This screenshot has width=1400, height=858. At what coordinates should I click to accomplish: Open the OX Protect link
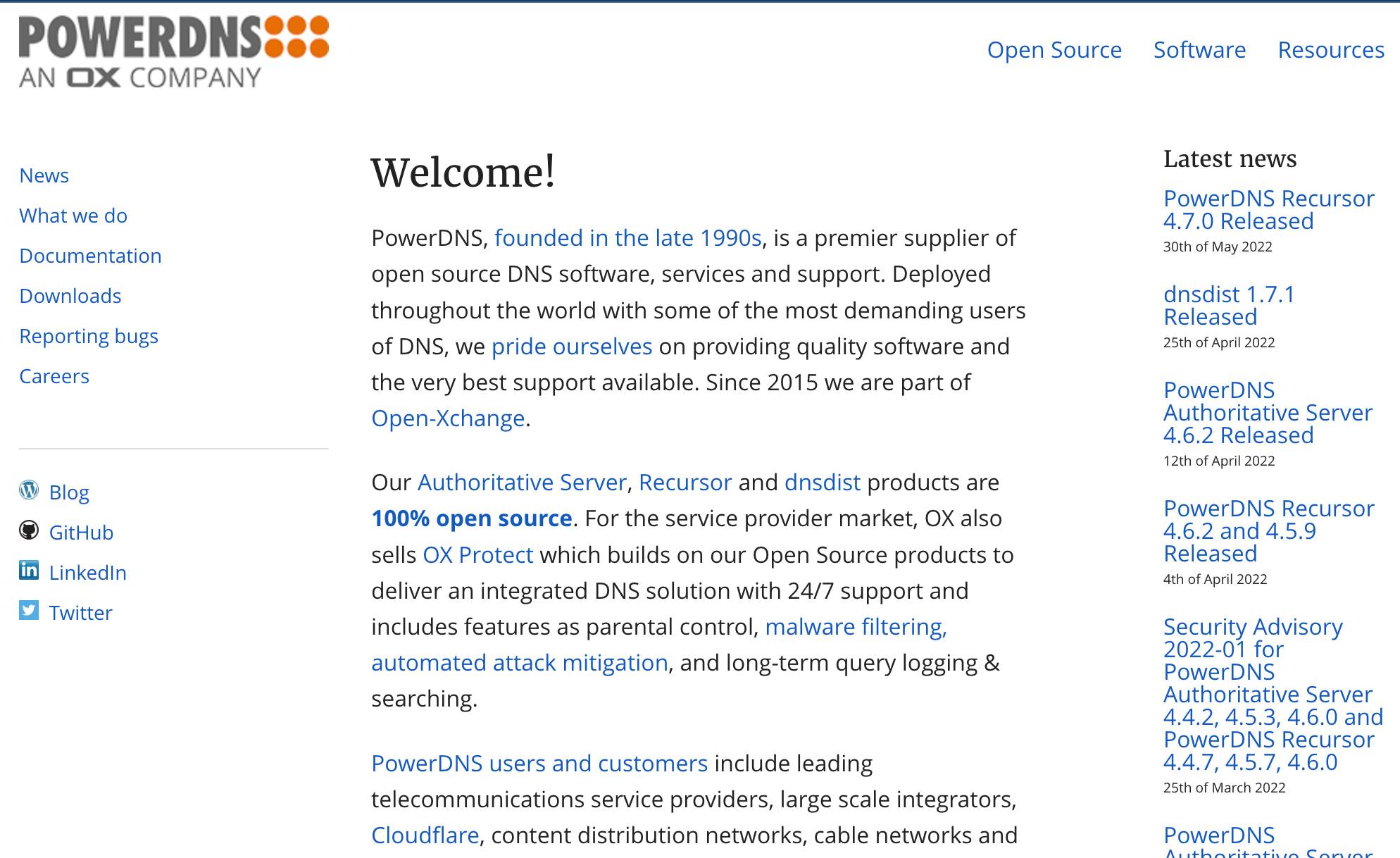(x=477, y=555)
